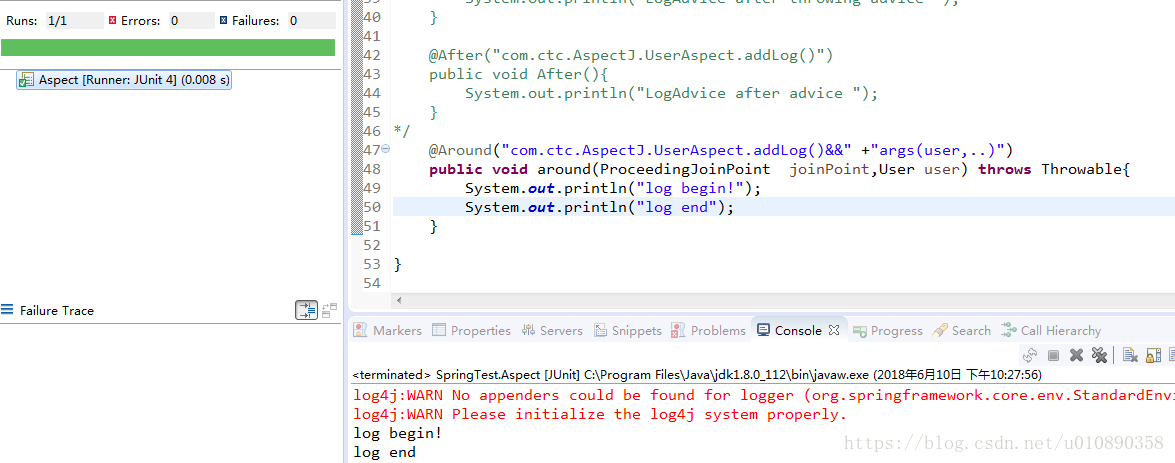Close the Console tab with its X
Viewport: 1175px width, 463px height.
833,330
